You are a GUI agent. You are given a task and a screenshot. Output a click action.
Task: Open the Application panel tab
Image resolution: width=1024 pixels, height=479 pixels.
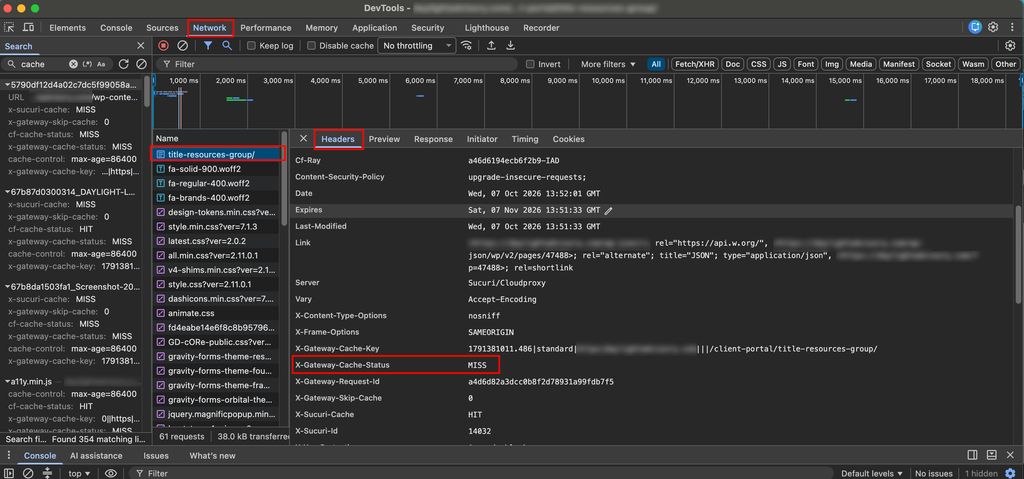tap(374, 27)
